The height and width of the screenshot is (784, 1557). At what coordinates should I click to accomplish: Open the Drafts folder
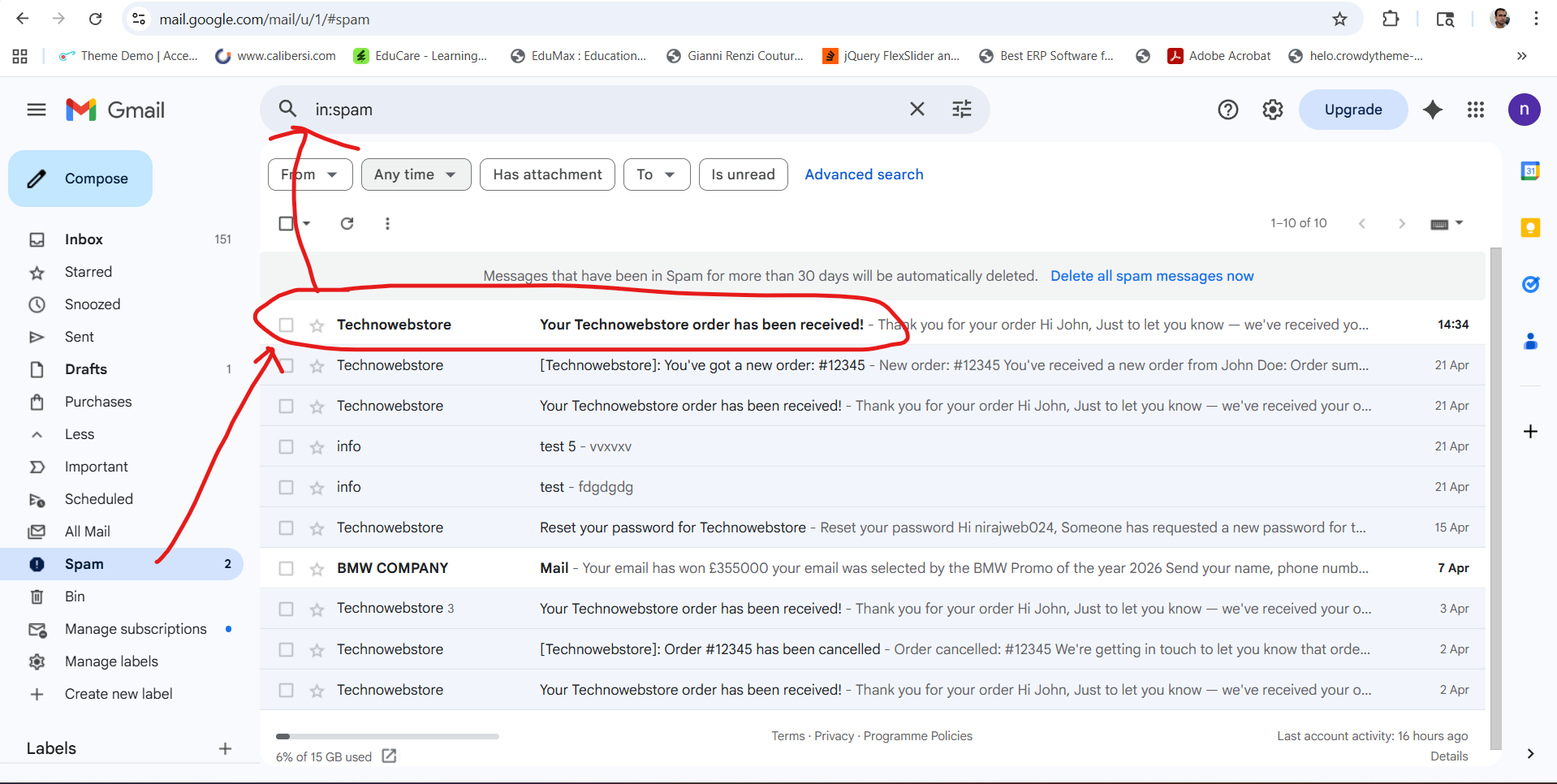click(86, 369)
